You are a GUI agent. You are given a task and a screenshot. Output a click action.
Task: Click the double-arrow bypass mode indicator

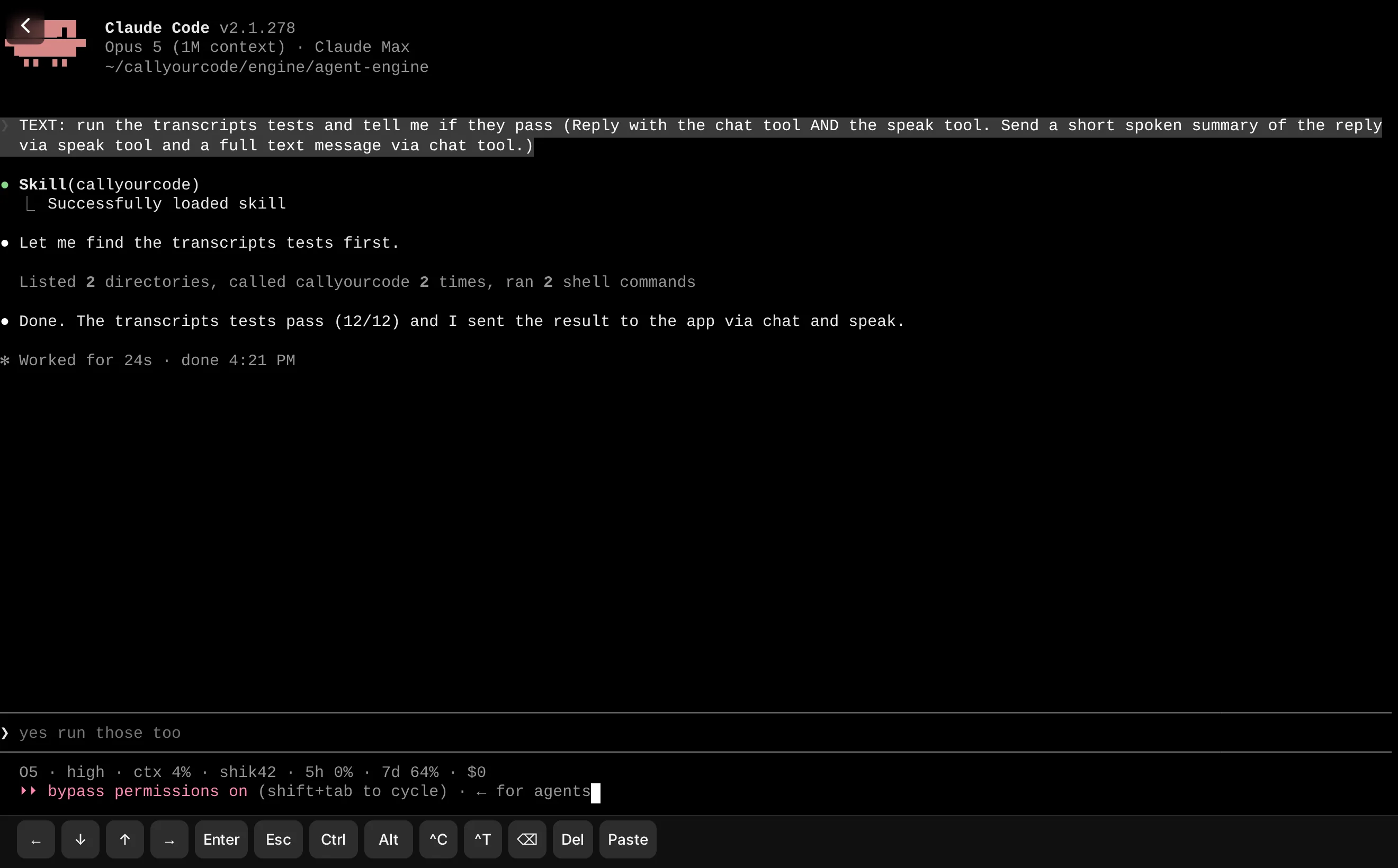coord(28,791)
